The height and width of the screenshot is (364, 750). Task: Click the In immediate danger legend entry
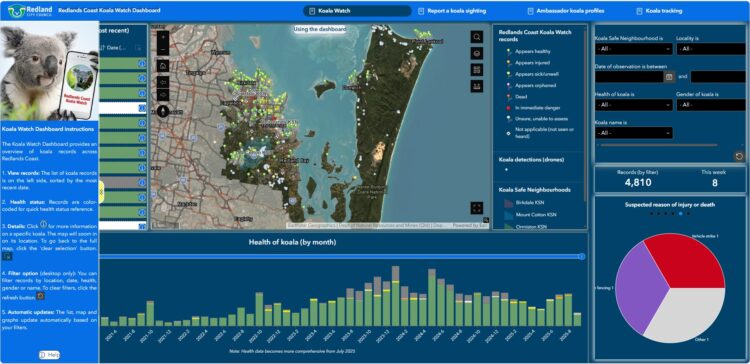click(533, 108)
